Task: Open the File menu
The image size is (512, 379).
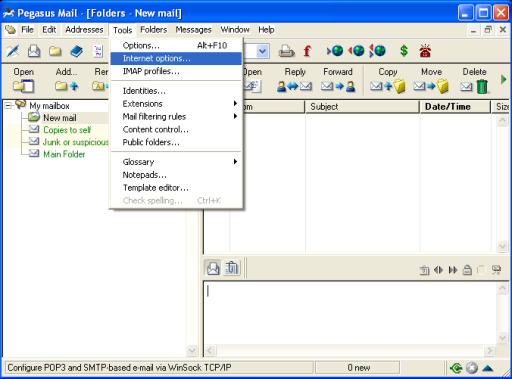Action: [x=27, y=30]
